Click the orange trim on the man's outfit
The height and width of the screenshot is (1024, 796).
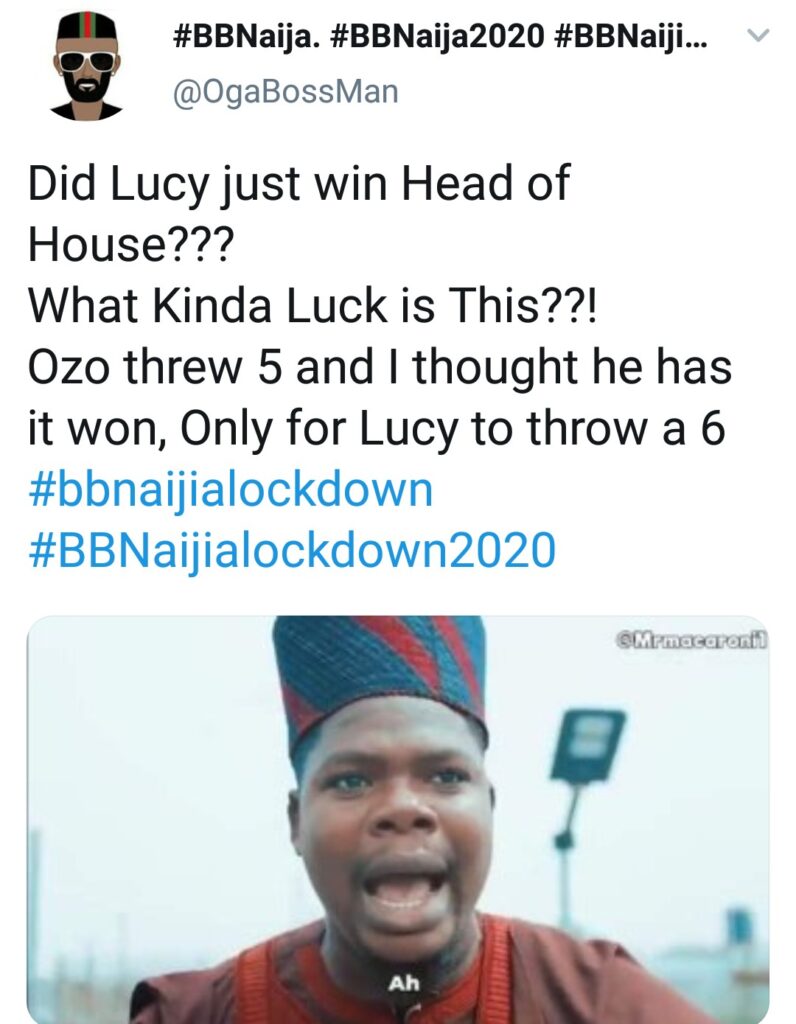[260, 990]
